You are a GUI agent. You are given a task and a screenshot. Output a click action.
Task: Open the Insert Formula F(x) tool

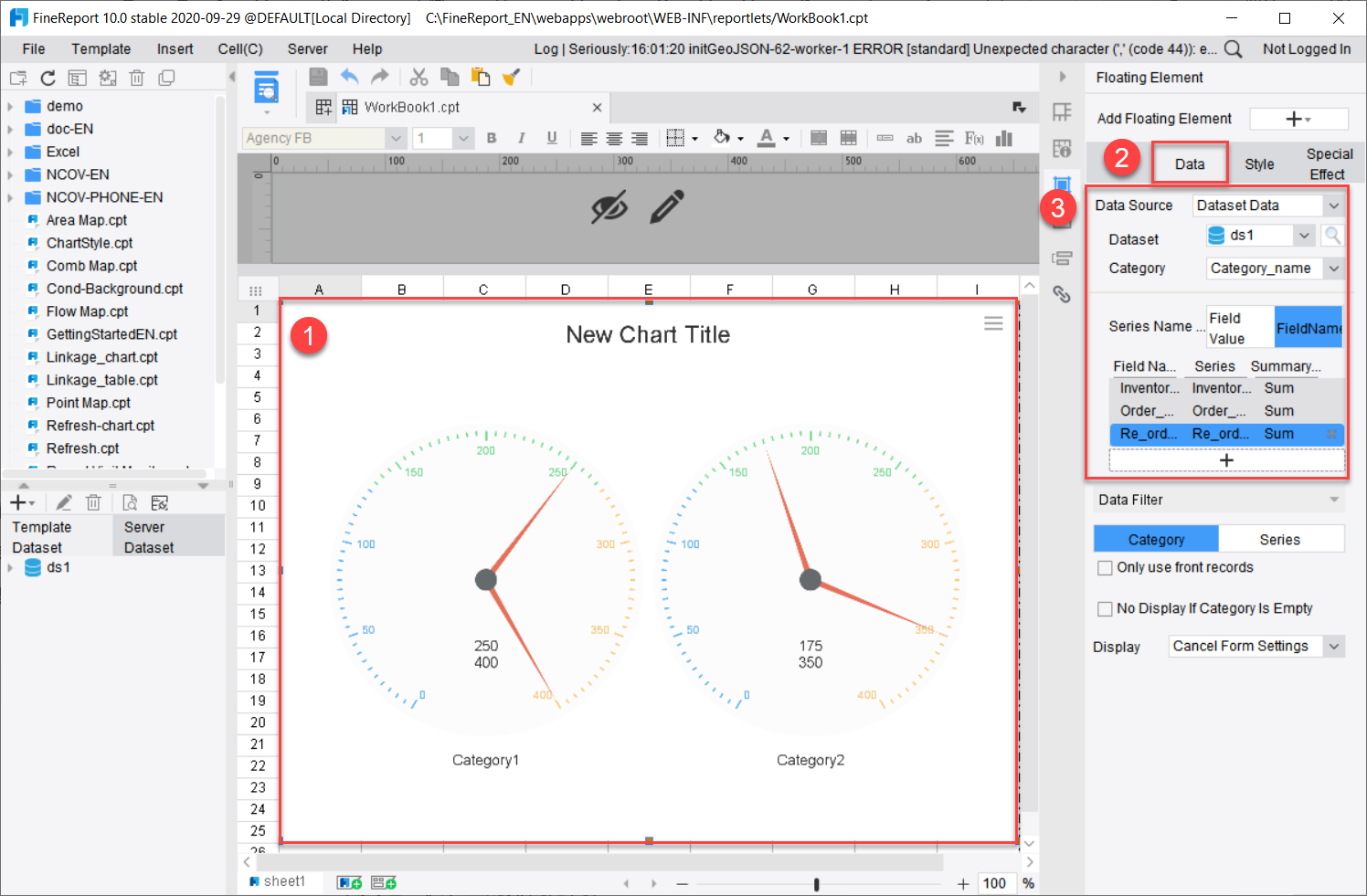973,138
